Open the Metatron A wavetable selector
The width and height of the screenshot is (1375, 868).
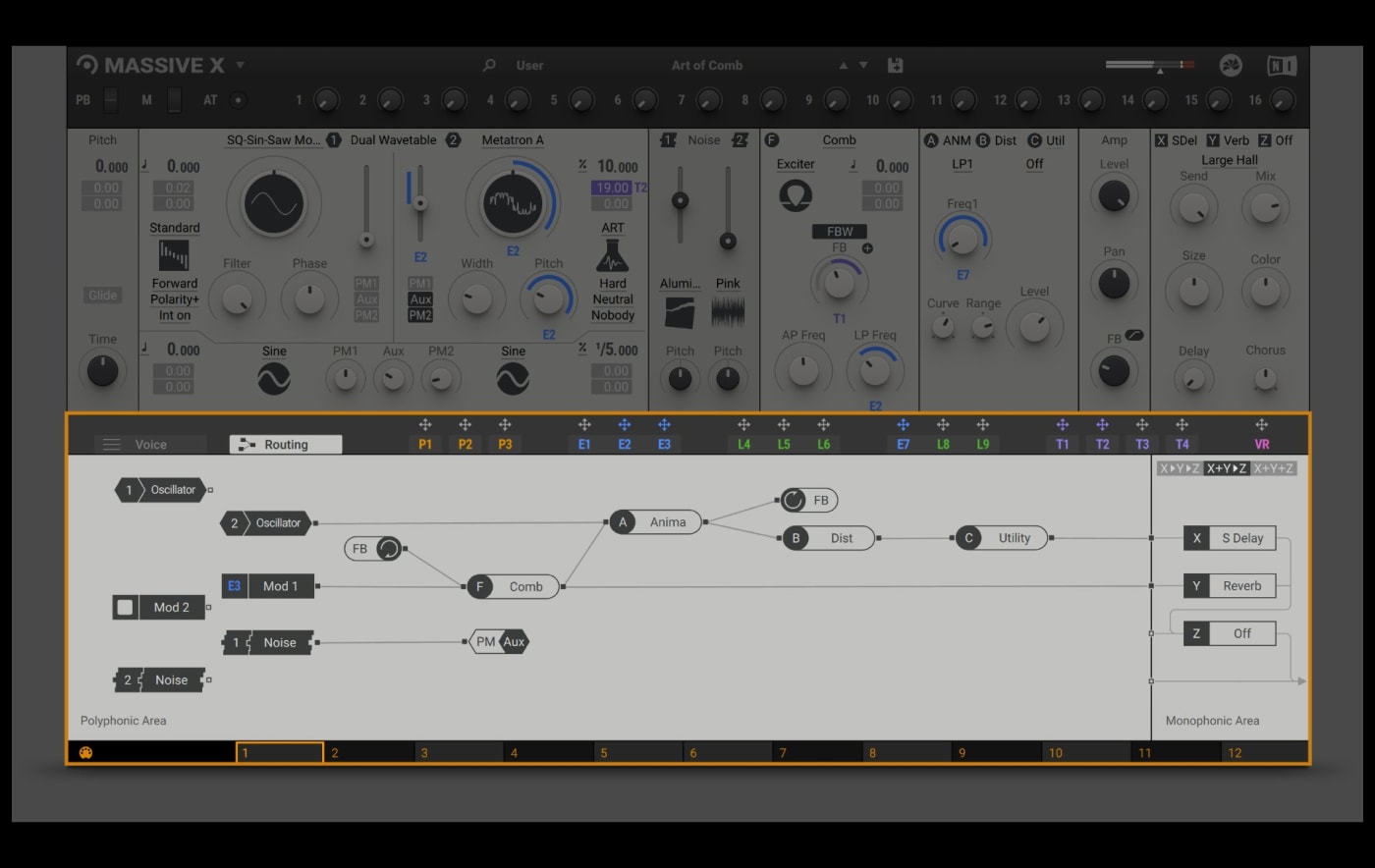tap(513, 140)
